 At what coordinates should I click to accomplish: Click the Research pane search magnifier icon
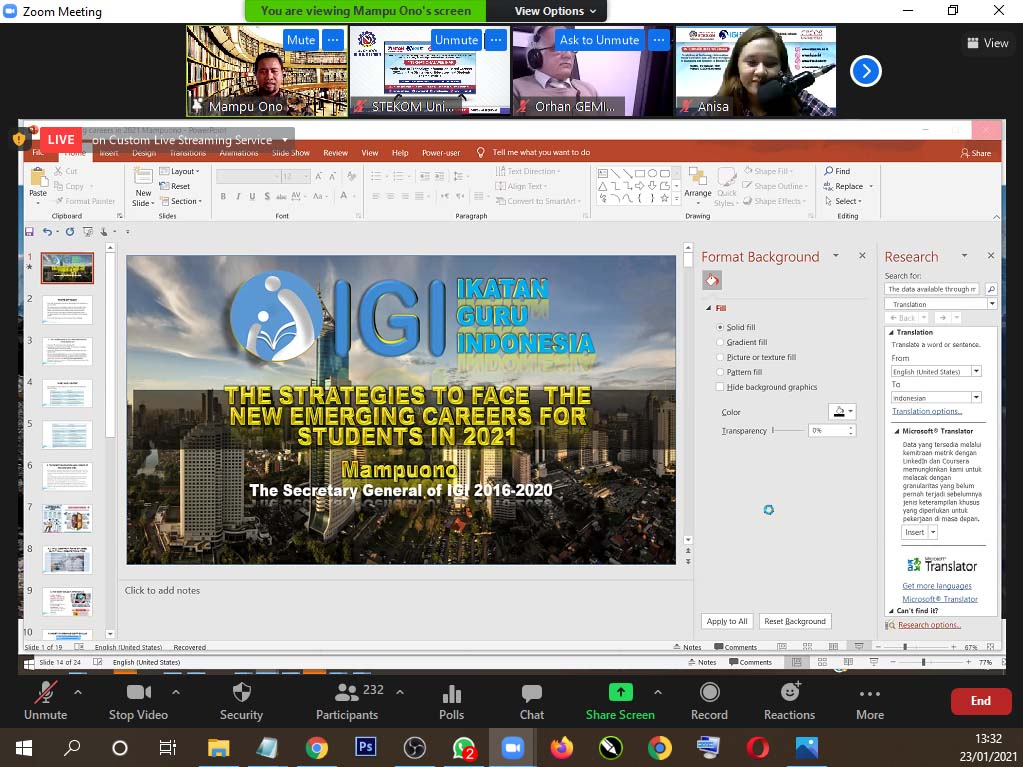991,289
